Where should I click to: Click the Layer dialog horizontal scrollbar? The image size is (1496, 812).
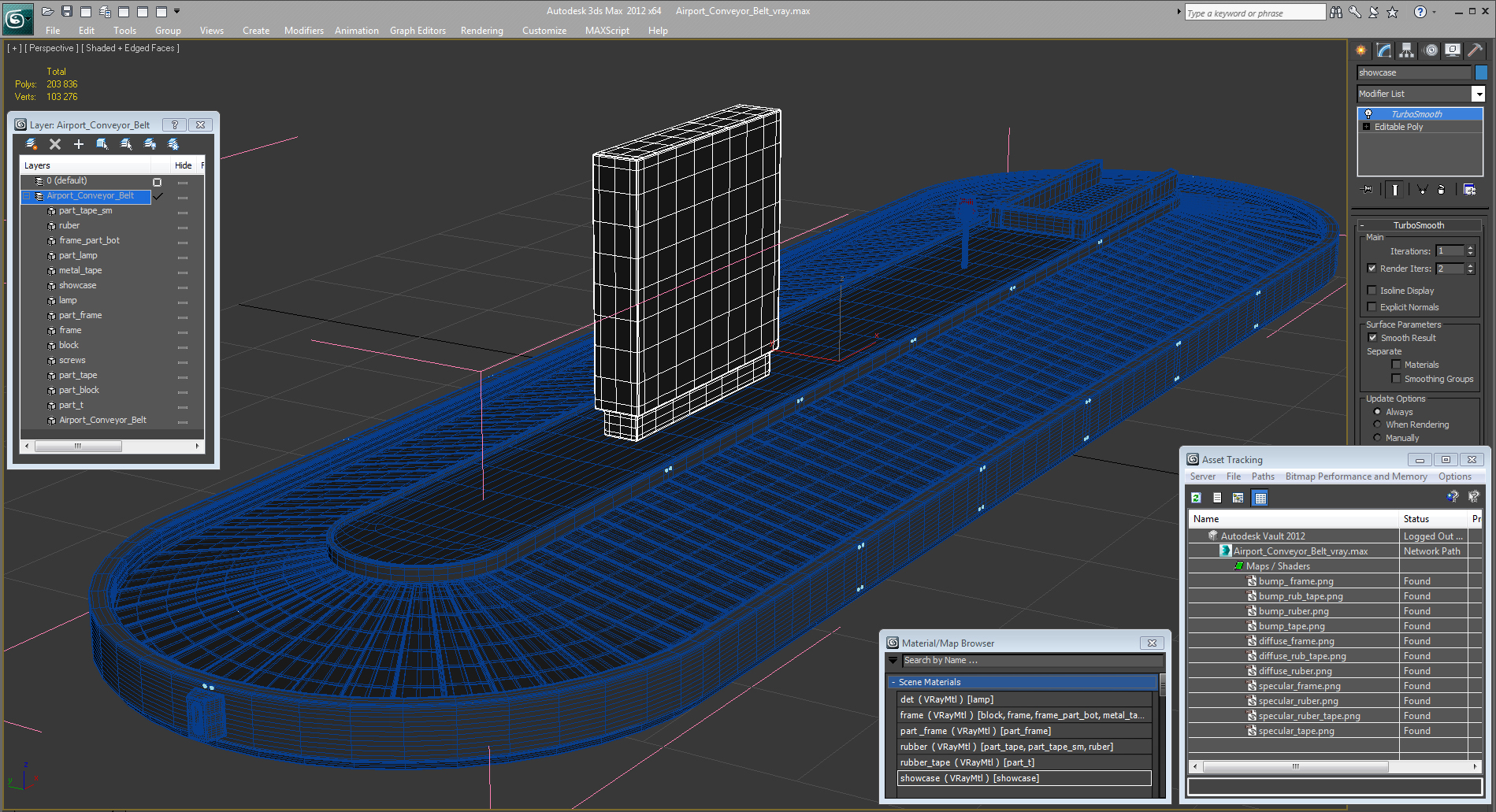click(112, 446)
